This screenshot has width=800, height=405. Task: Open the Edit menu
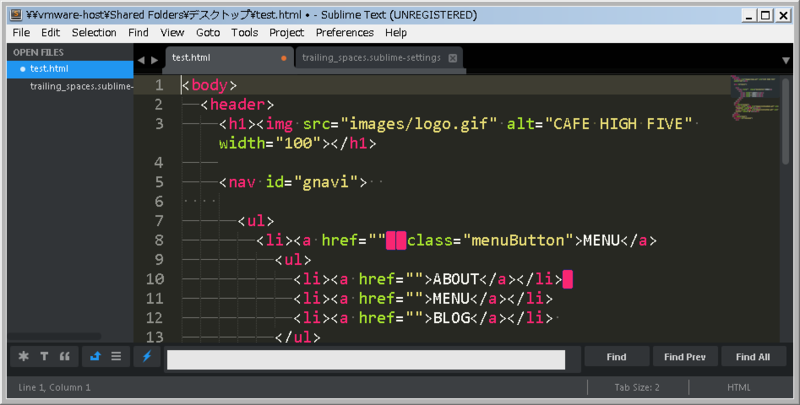click(51, 33)
